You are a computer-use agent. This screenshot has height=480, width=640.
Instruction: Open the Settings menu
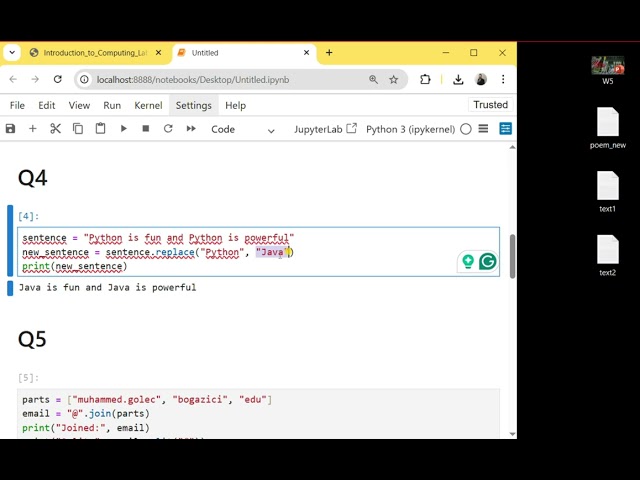[193, 106]
